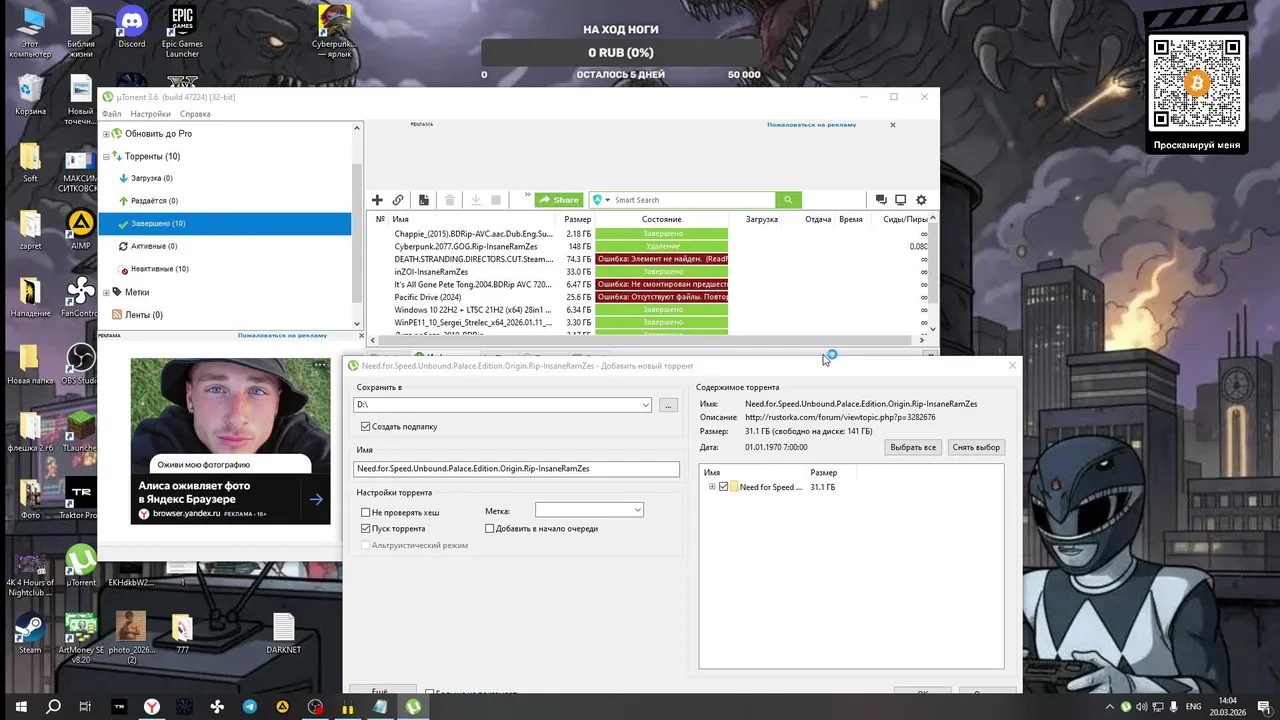Click the Выбрать все button
1280x720 pixels.
(913, 447)
